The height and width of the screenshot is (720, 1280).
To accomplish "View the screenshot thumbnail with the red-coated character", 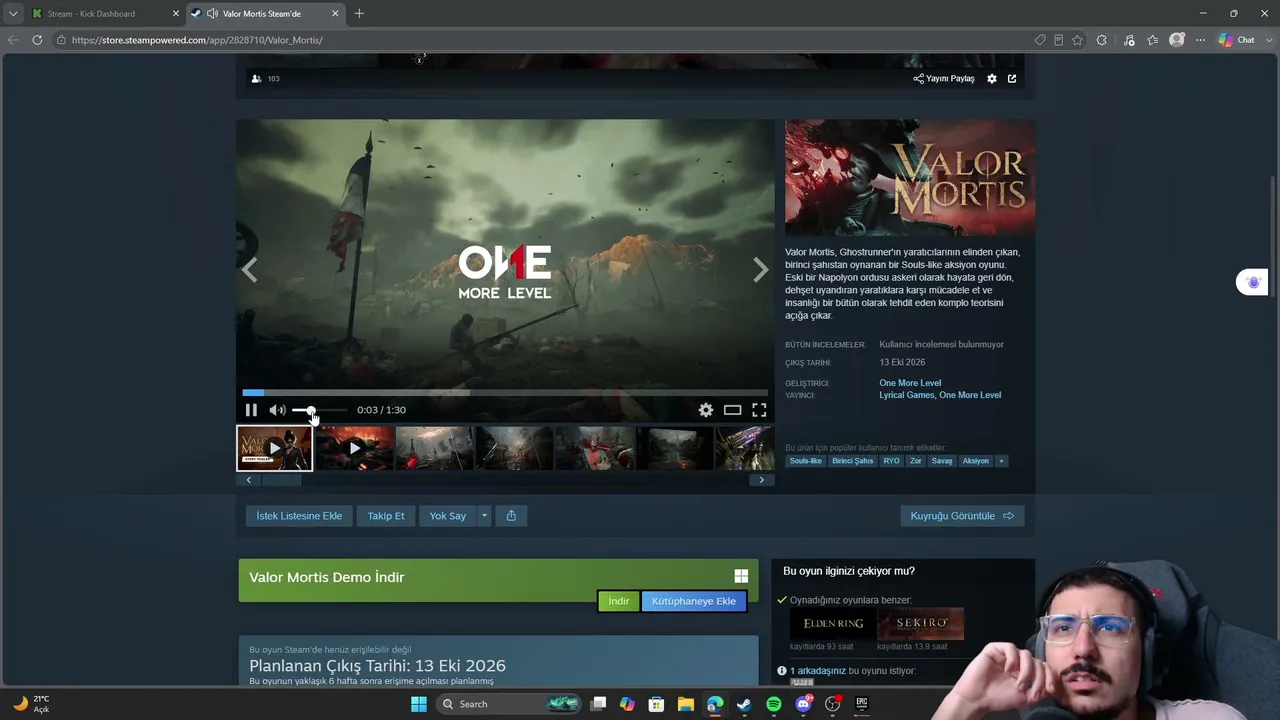I will 594,448.
